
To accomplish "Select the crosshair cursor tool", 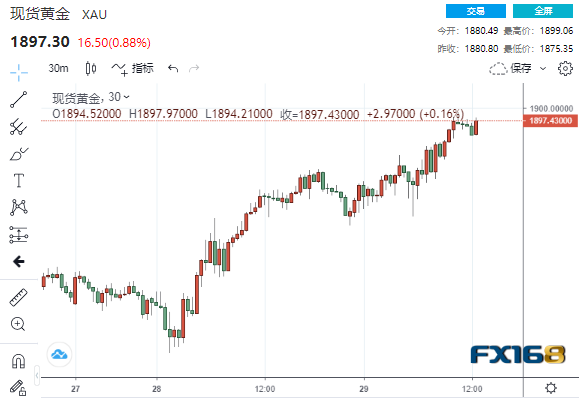I will pos(18,72).
